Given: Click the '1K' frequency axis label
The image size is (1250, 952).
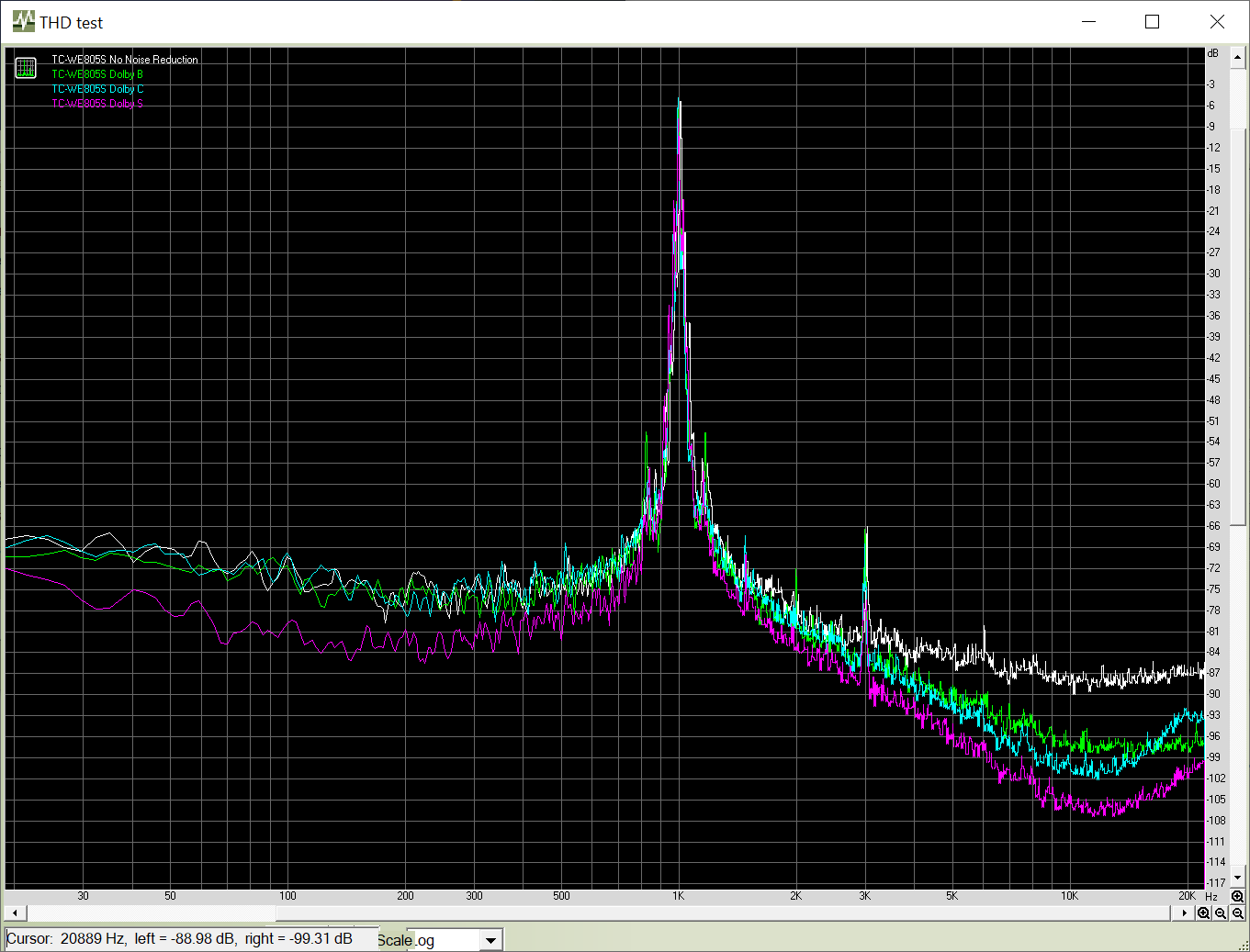Looking at the screenshot, I should pyautogui.click(x=678, y=896).
